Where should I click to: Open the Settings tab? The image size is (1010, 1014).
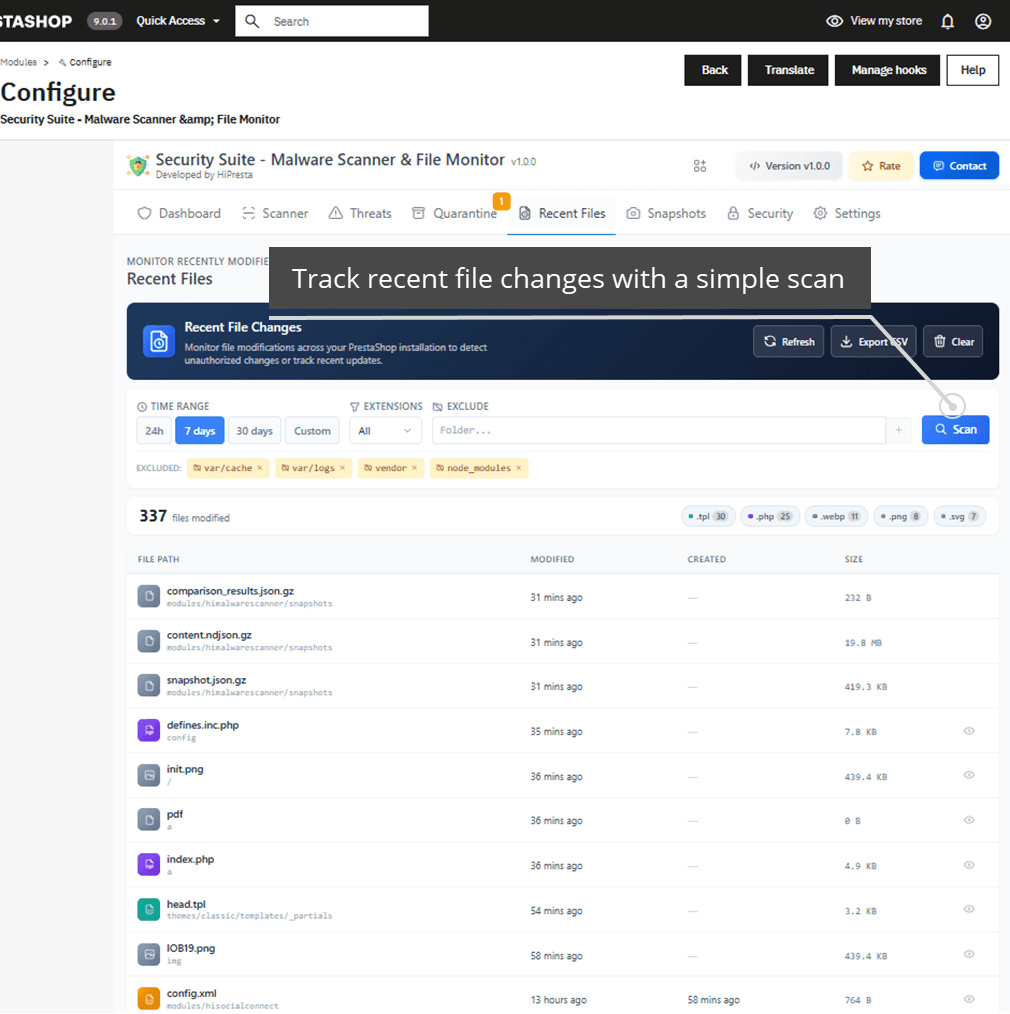[847, 213]
